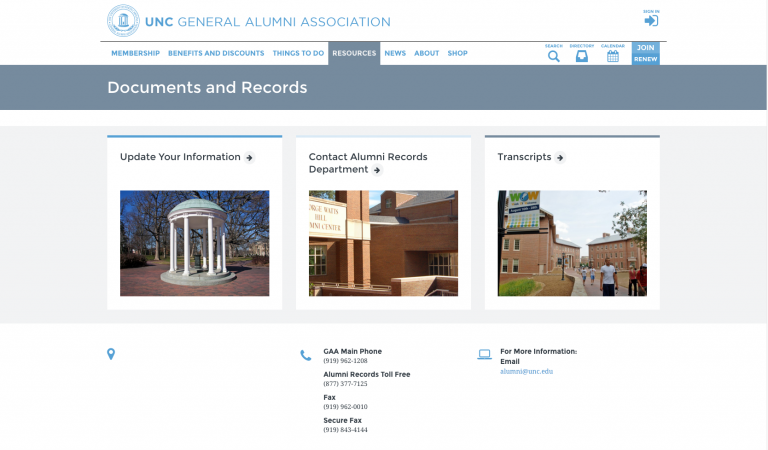Click secure fax number (919) 843-4144
This screenshot has height=450, width=768.
345,430
